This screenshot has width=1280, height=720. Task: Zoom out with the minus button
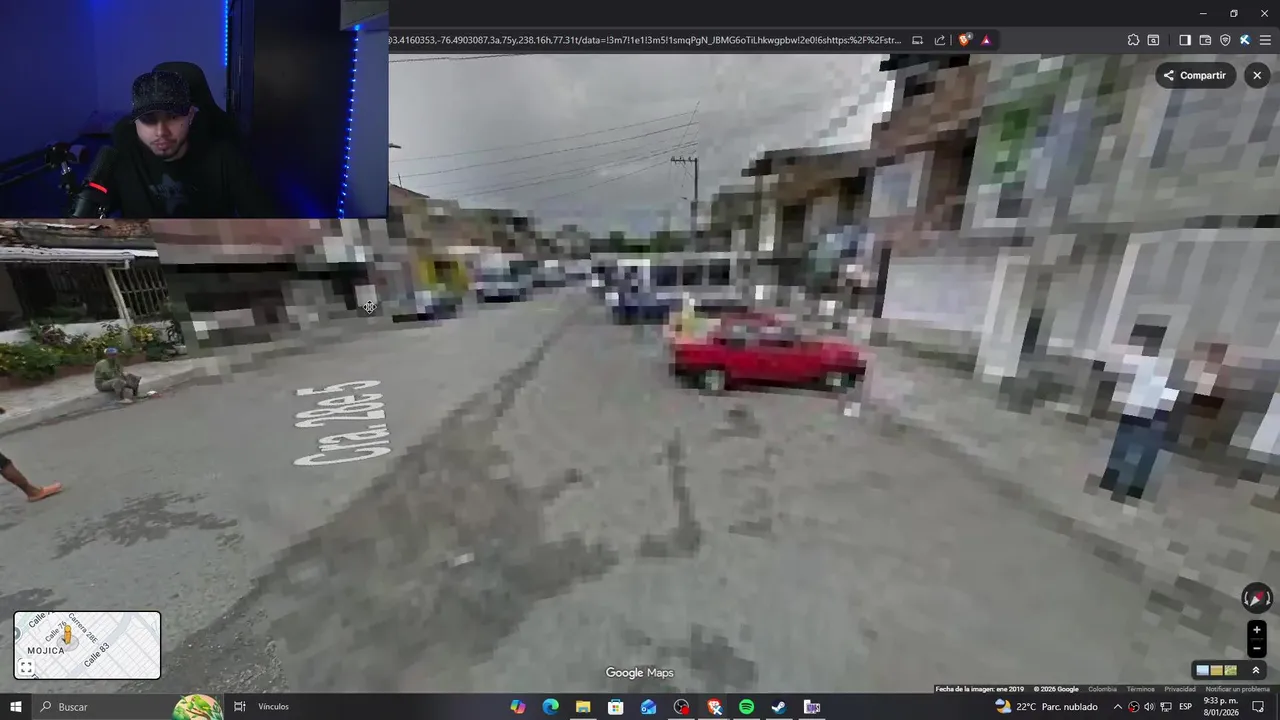point(1257,648)
